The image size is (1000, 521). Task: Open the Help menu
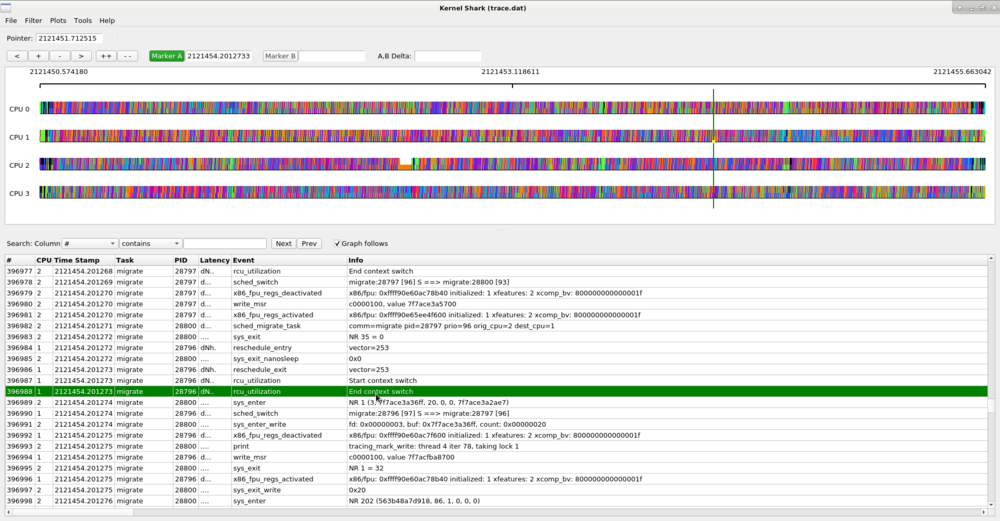pos(107,20)
